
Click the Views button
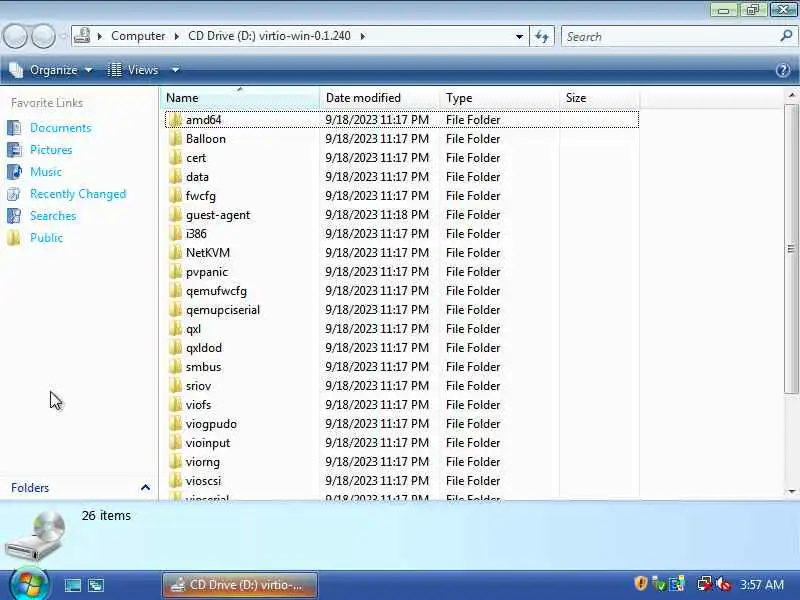coord(134,70)
